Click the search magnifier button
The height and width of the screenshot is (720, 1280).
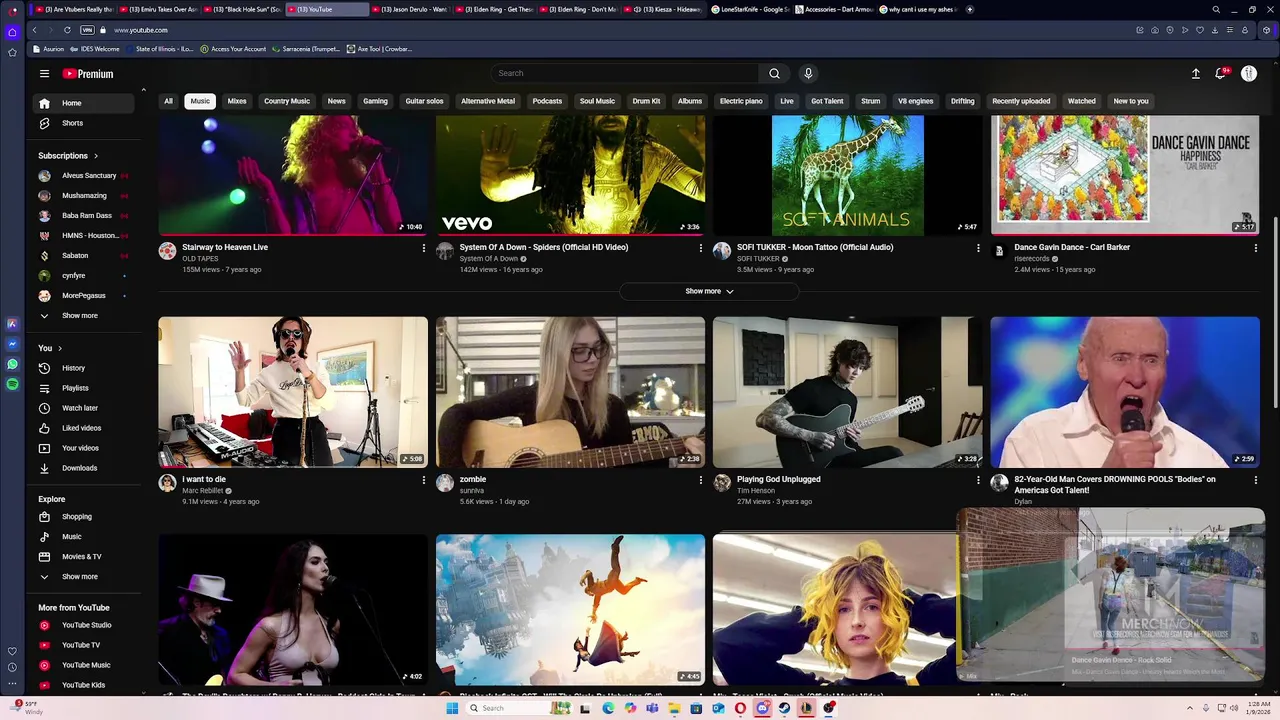tap(774, 73)
